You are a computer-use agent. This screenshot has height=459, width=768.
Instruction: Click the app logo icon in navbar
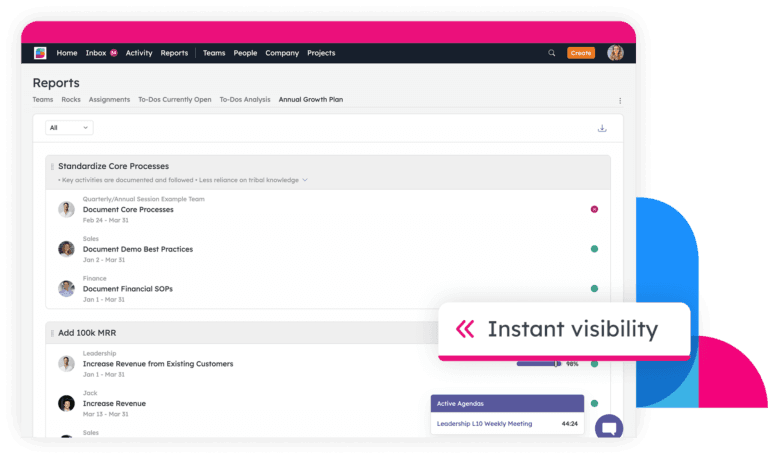pyautogui.click(x=40, y=53)
